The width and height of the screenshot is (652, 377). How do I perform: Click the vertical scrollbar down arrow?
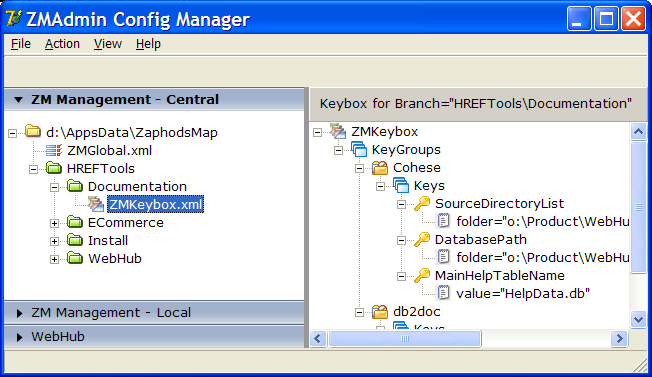coord(638,319)
